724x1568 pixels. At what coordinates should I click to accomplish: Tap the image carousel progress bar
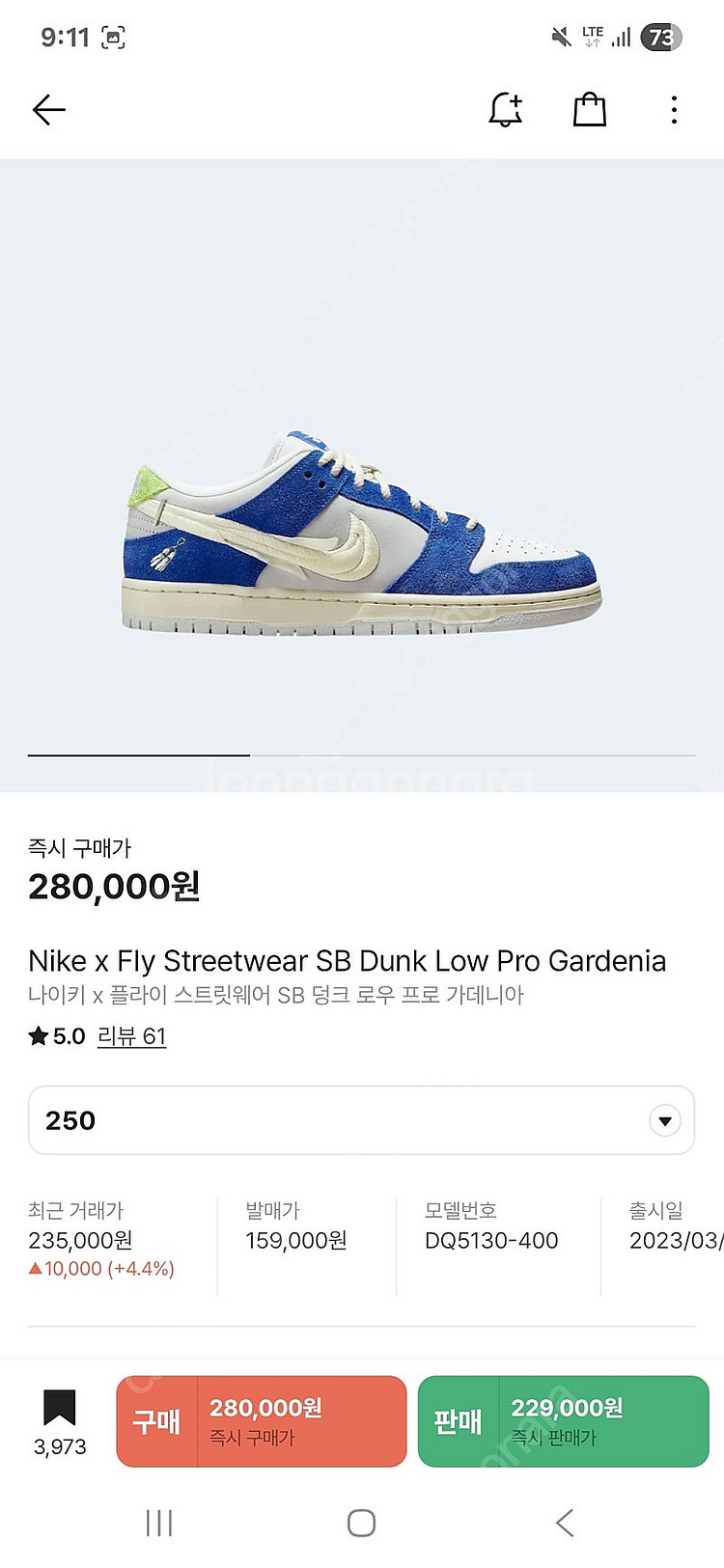coord(361,755)
